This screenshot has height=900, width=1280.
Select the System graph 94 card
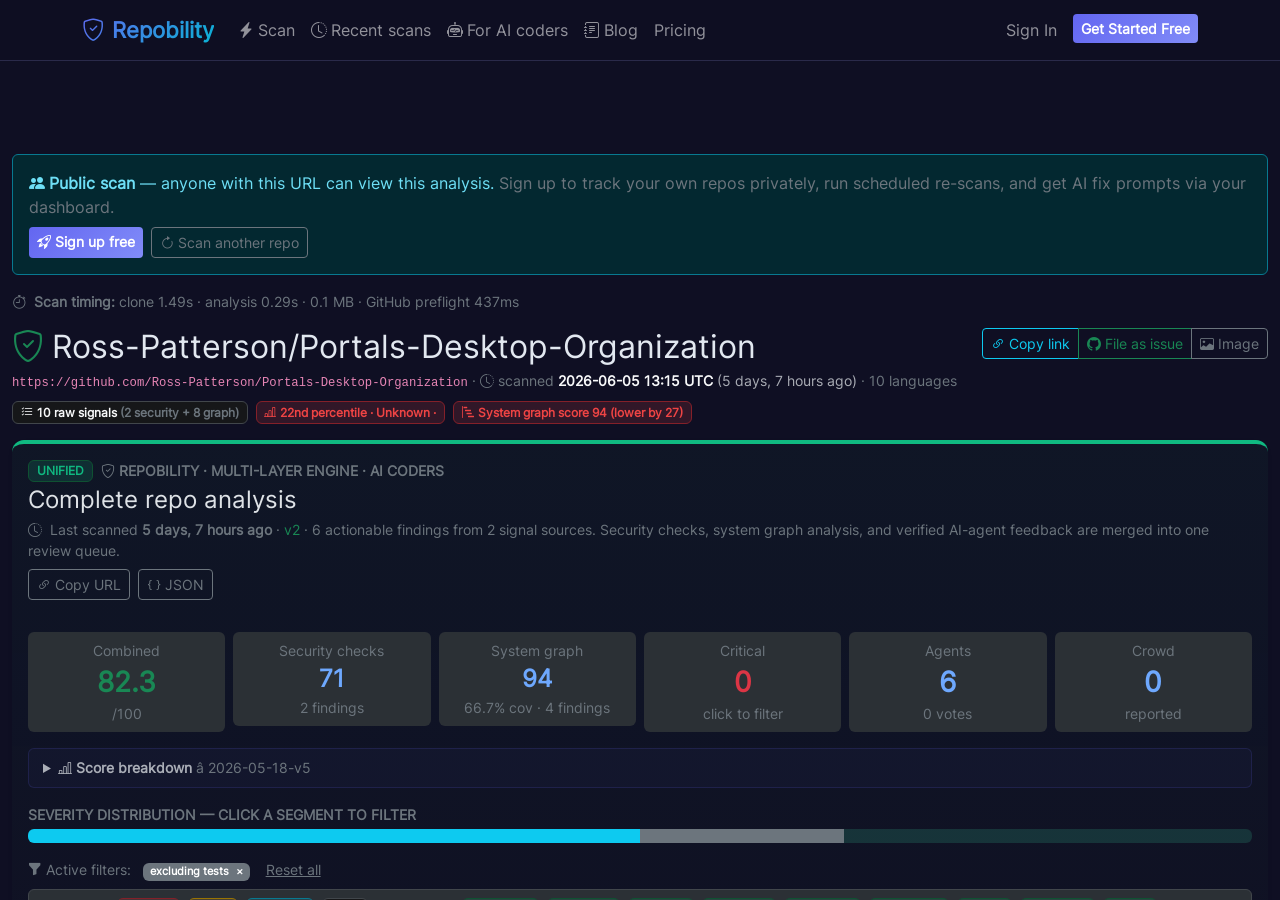pos(537,679)
